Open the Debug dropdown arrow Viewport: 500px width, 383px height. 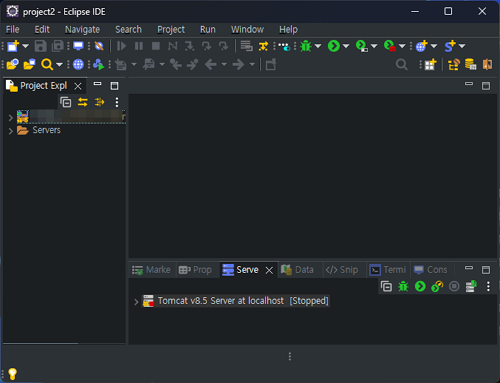(318, 46)
